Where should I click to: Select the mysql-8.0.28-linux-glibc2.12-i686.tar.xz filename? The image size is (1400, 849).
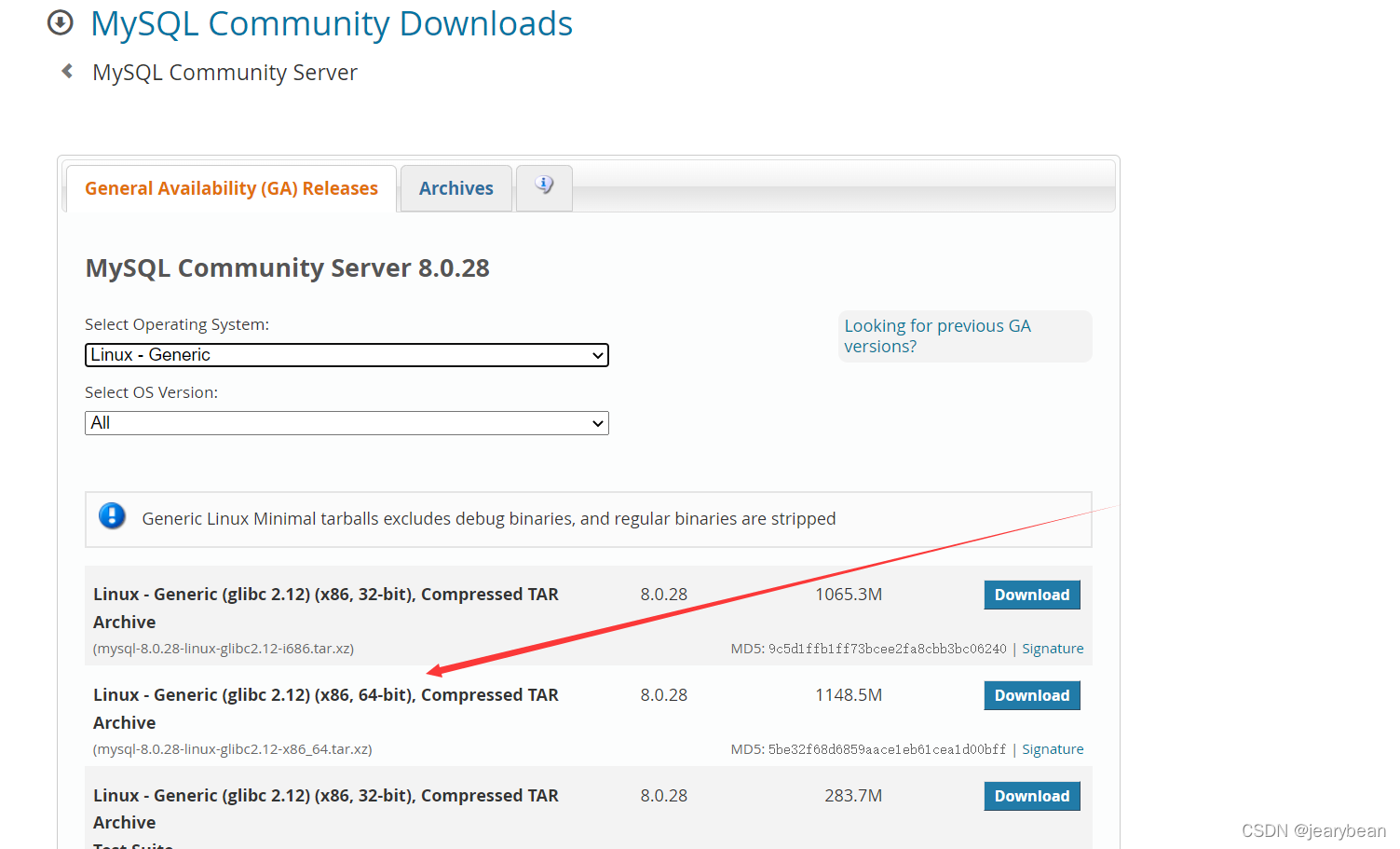(x=224, y=649)
